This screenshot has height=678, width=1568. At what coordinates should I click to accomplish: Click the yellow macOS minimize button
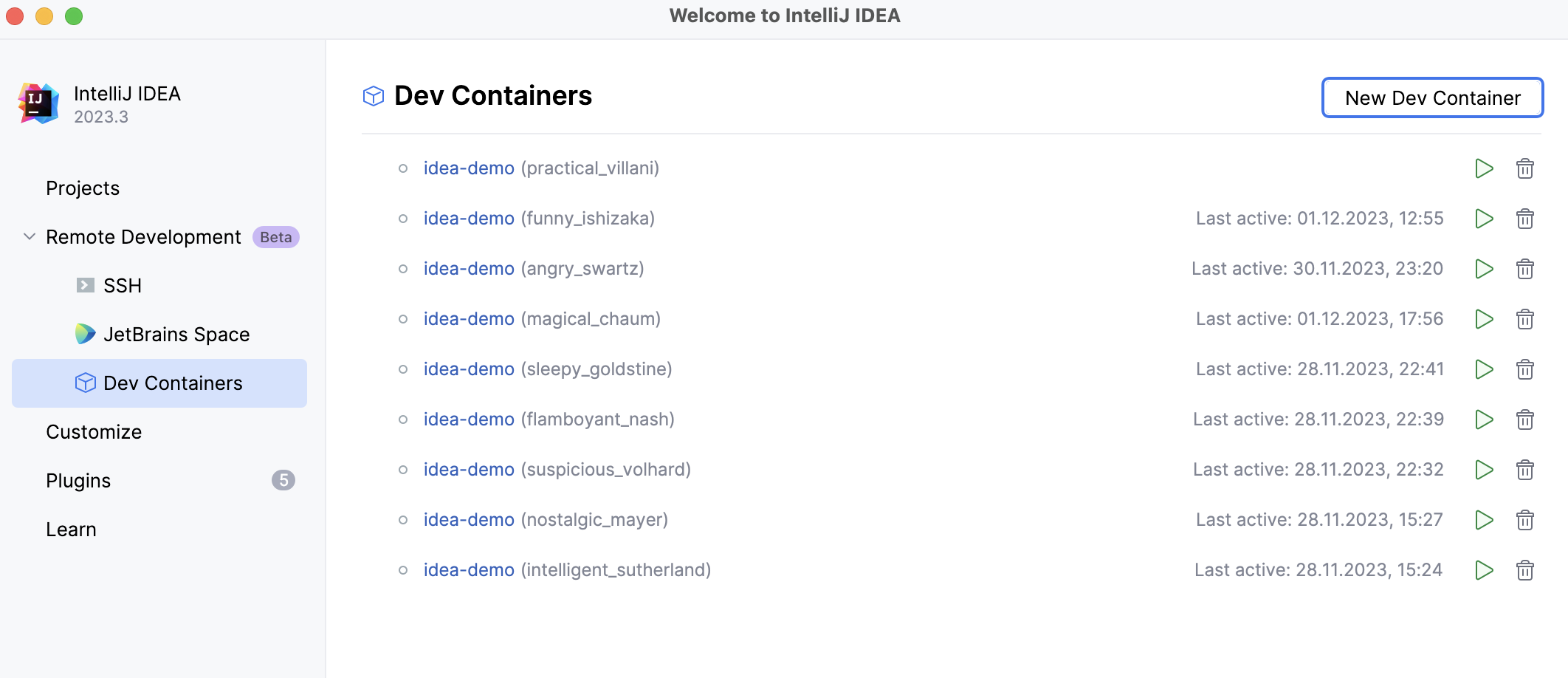tap(44, 16)
